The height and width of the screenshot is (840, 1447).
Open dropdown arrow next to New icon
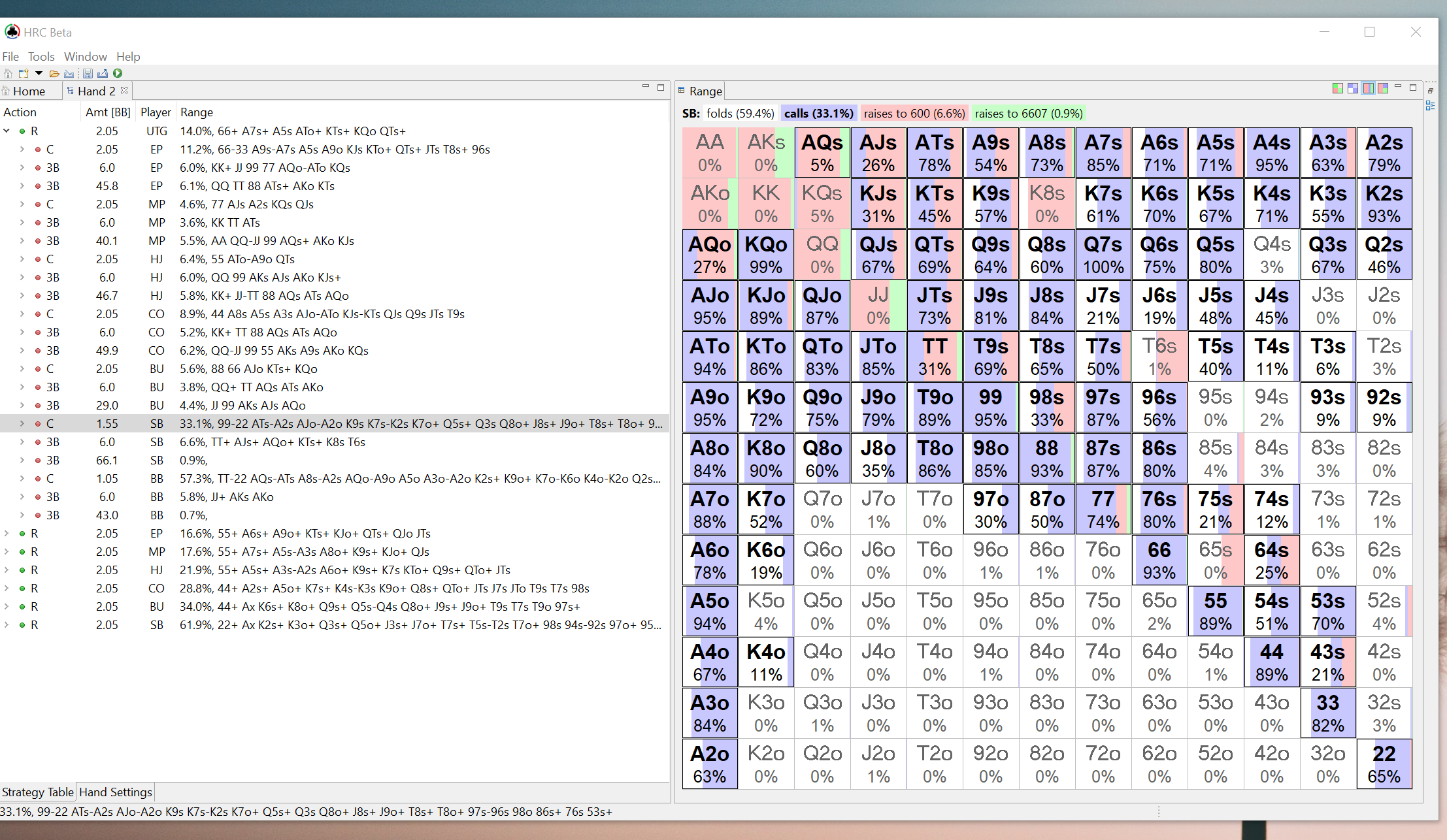click(39, 73)
